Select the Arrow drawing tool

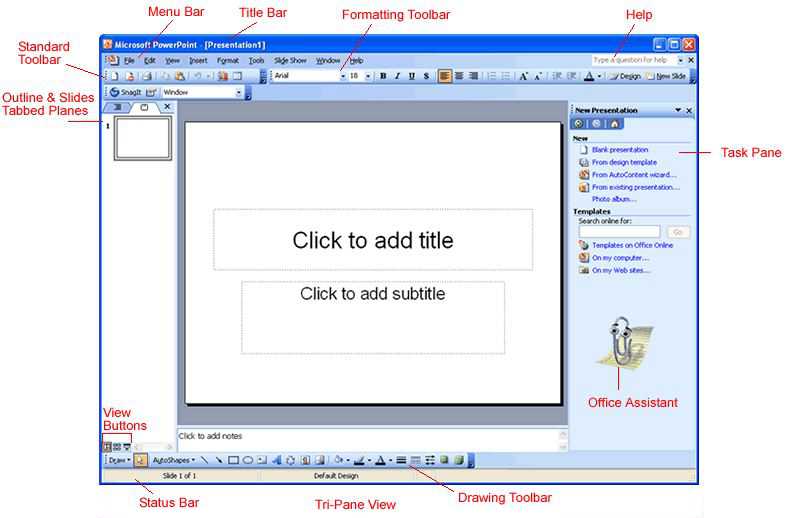coord(219,460)
